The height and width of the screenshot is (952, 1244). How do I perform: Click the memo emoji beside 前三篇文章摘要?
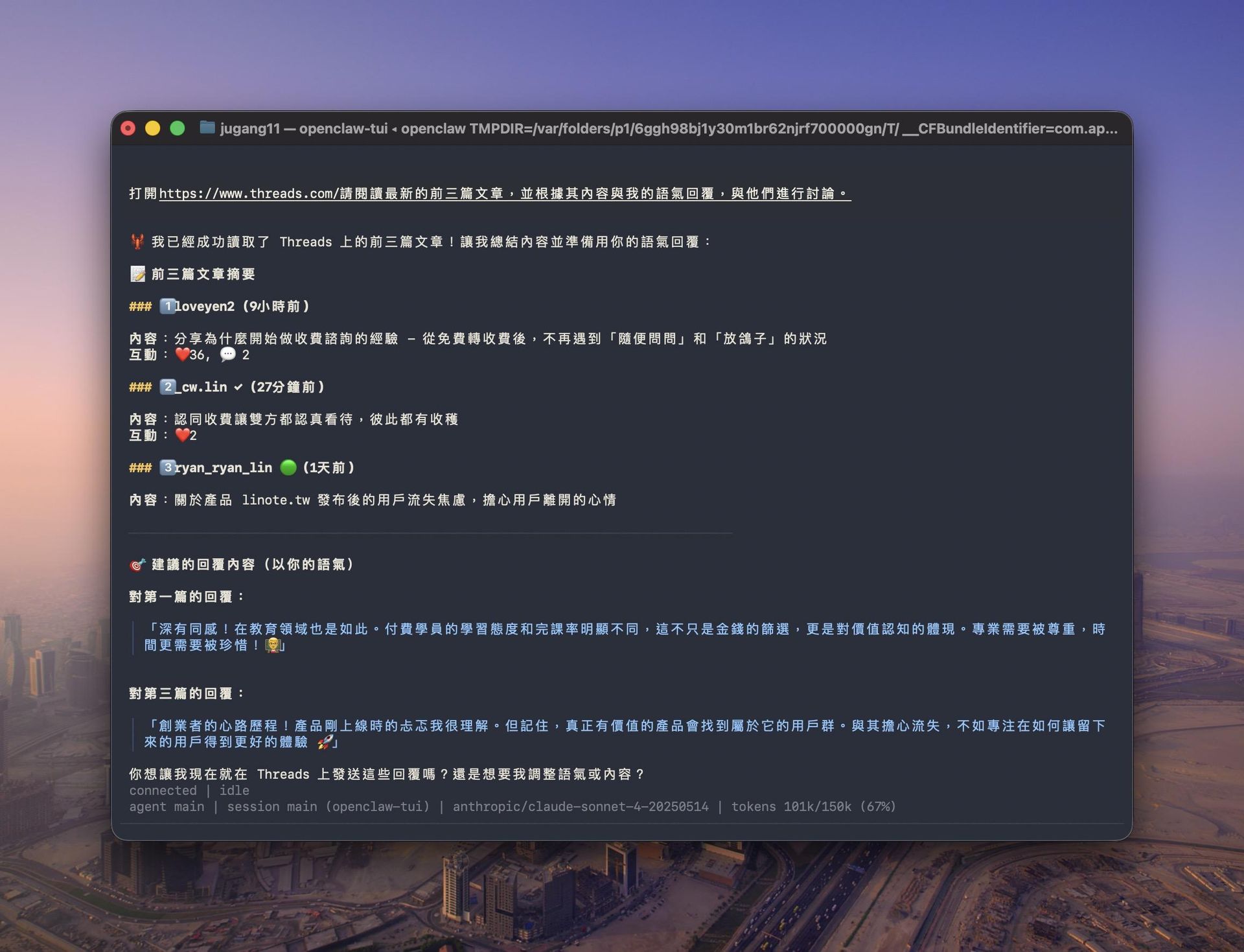click(x=137, y=274)
